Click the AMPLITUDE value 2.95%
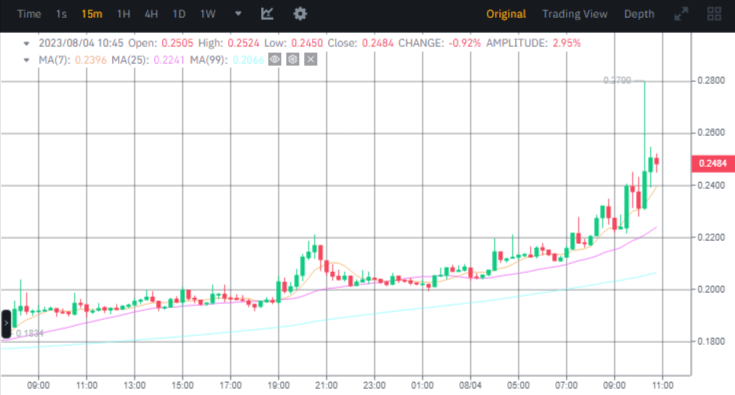 click(566, 43)
